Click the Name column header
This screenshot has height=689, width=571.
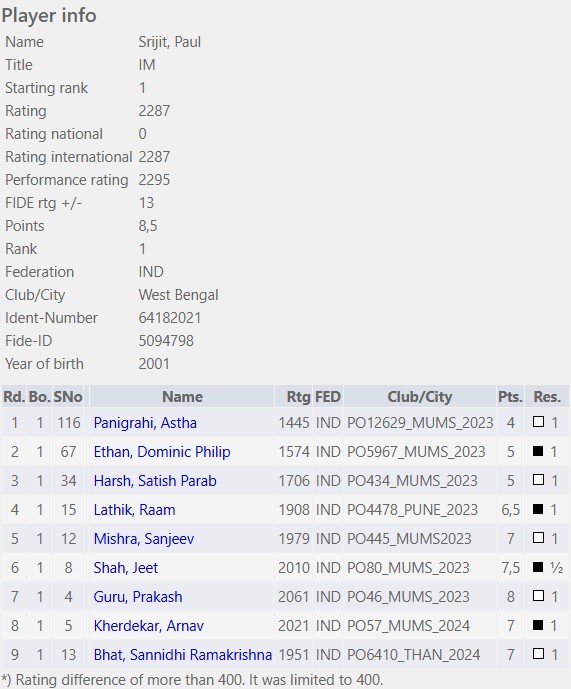click(x=182, y=397)
